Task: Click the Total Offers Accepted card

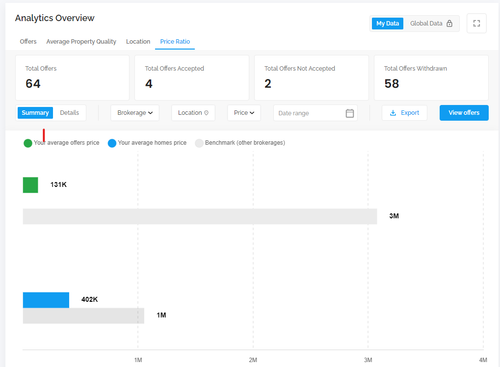Action: point(192,78)
